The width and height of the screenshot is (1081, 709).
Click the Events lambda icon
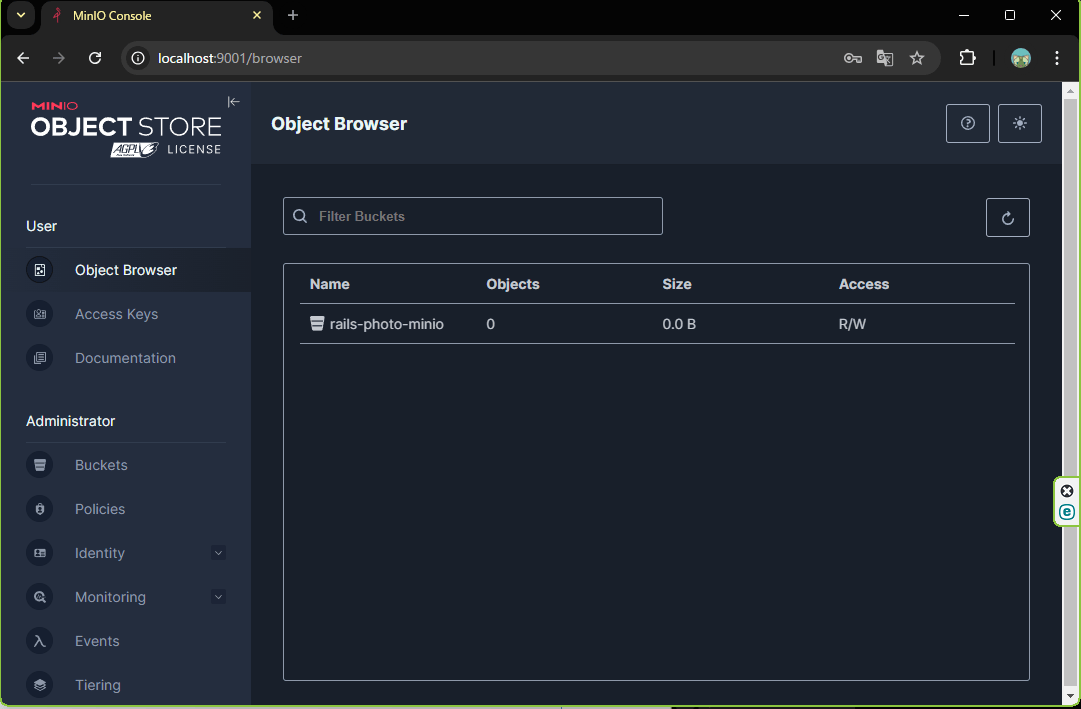(40, 641)
